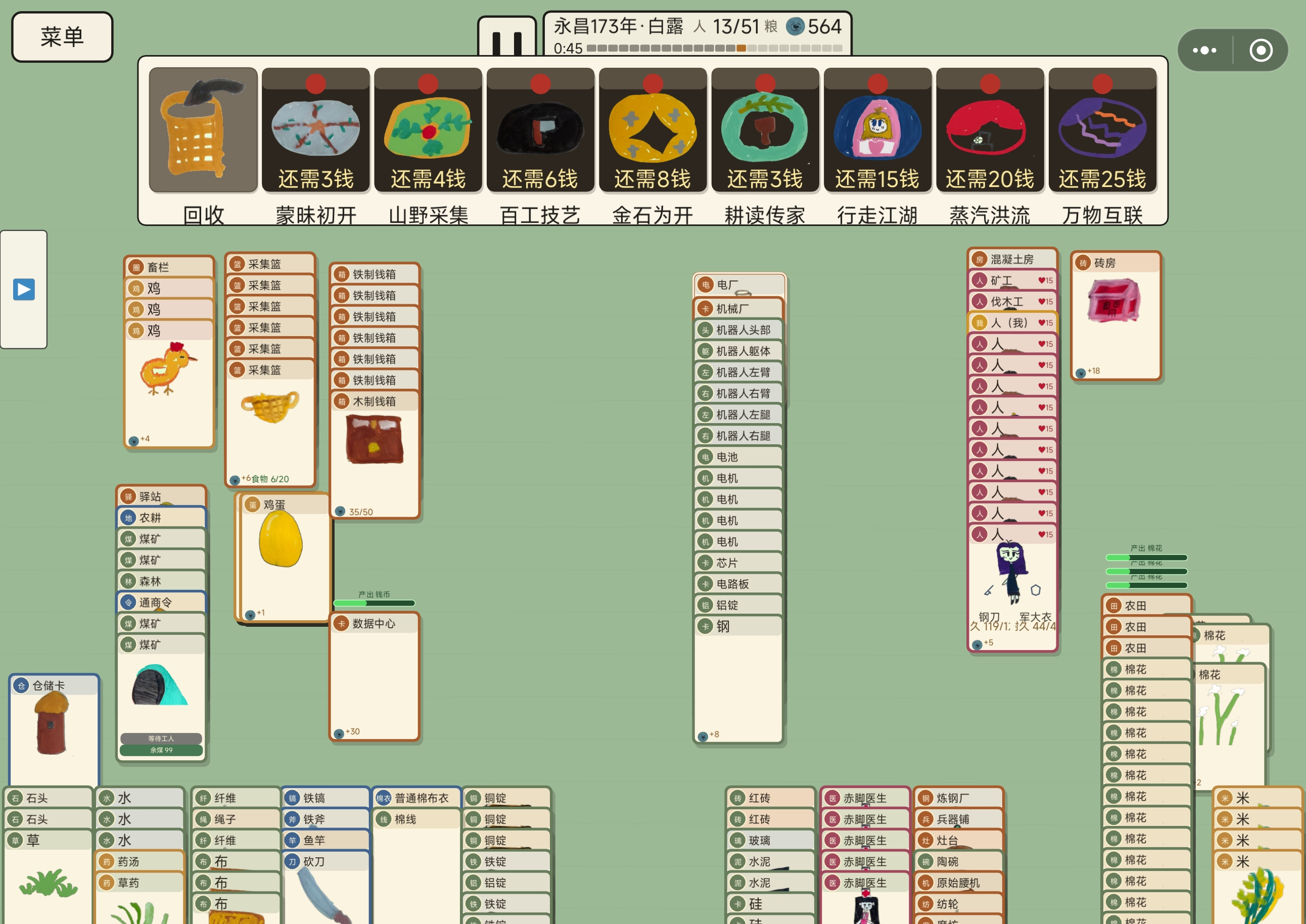Tap the mini-program close circle button
The width and height of the screenshot is (1306, 924).
[1261, 50]
